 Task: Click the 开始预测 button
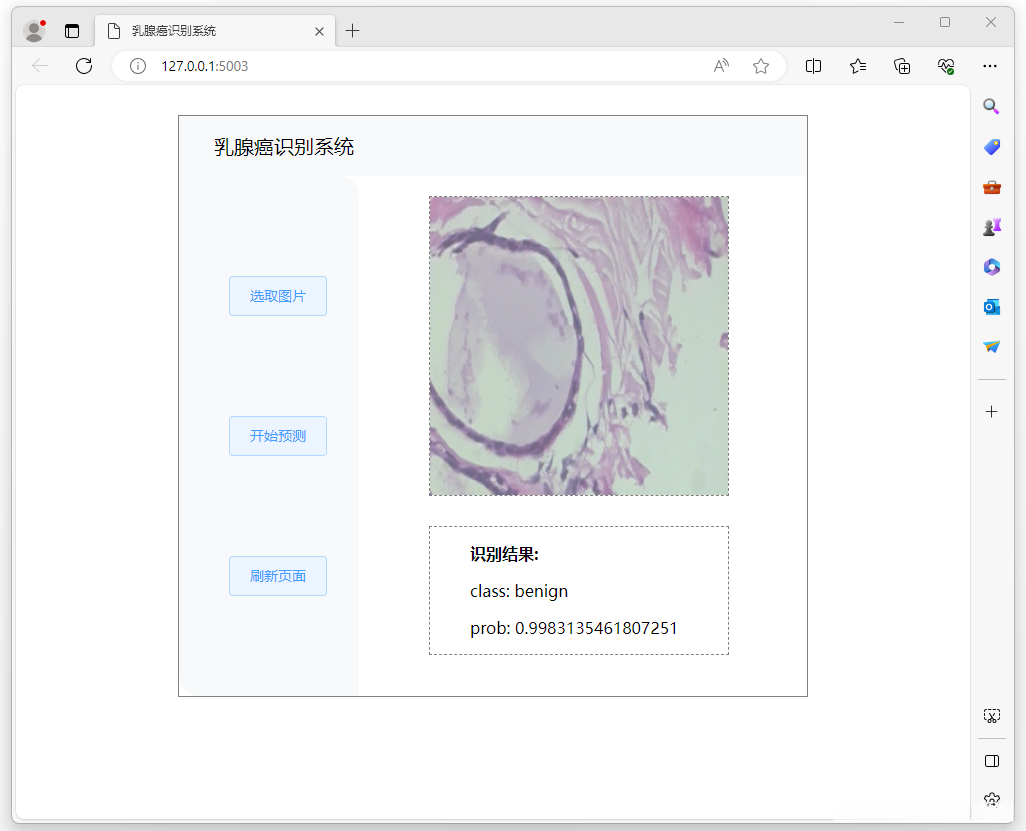[x=278, y=436]
